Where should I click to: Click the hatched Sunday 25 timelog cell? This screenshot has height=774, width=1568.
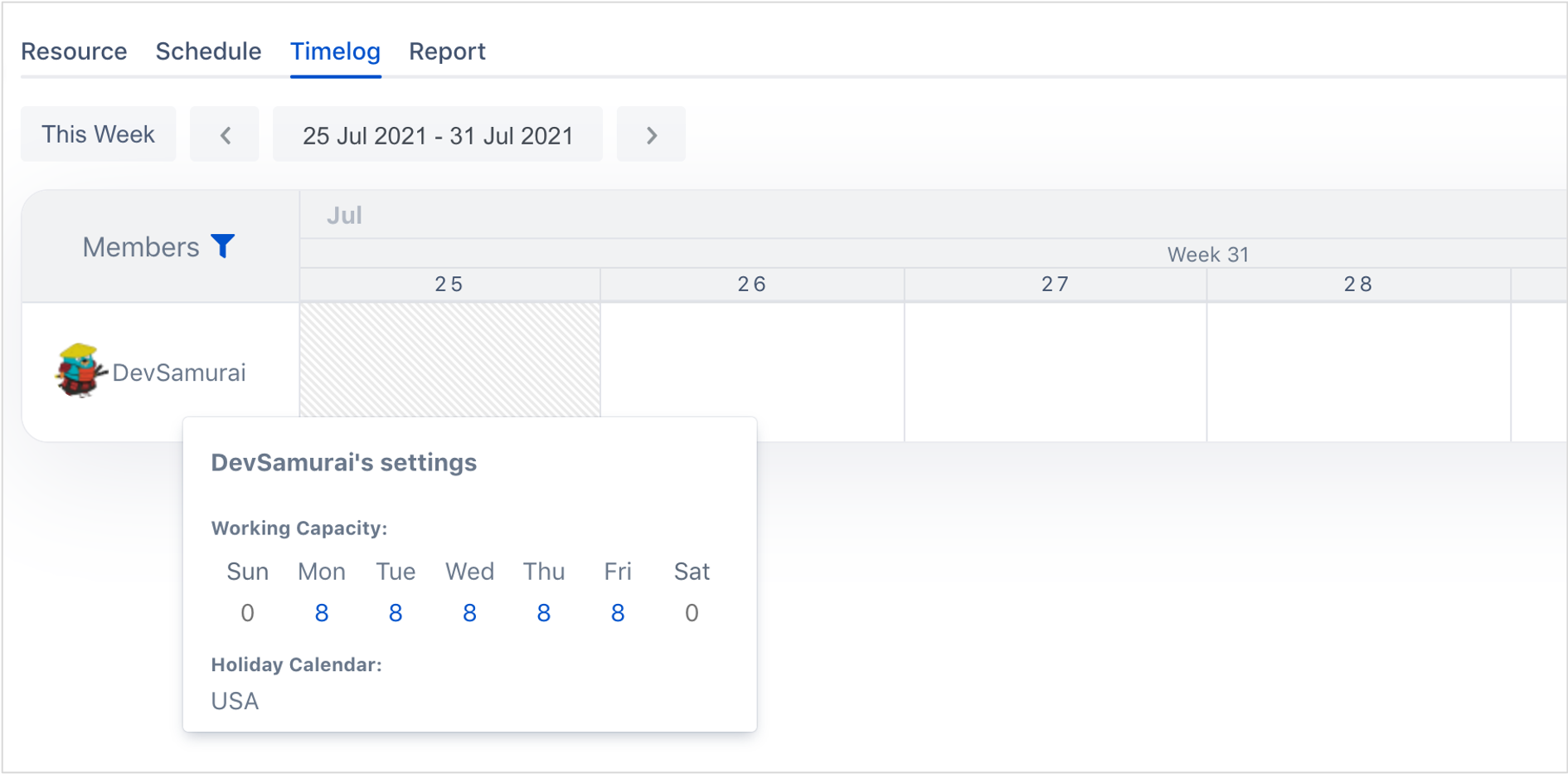coord(449,359)
